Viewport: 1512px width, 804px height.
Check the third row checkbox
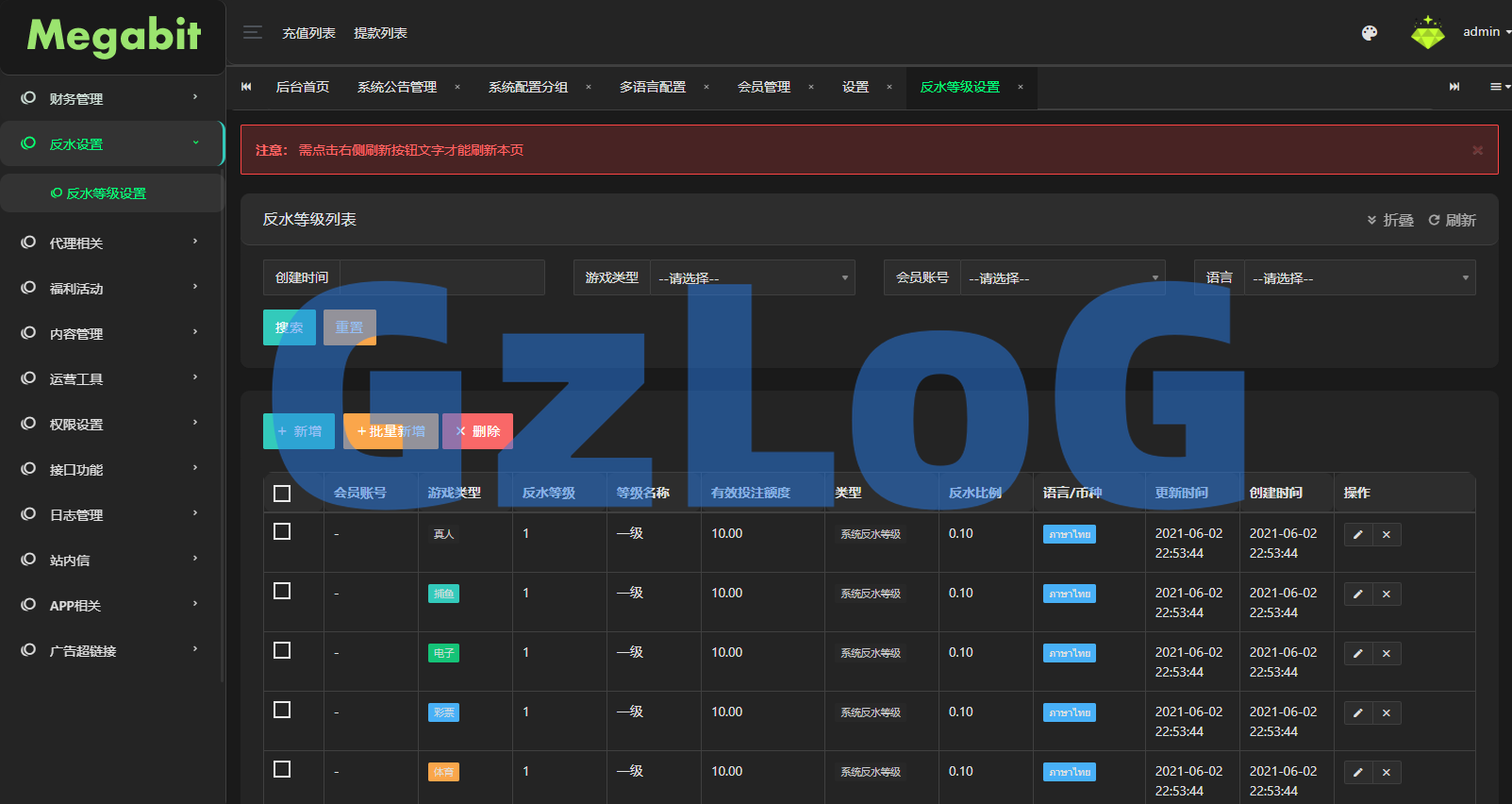click(282, 651)
